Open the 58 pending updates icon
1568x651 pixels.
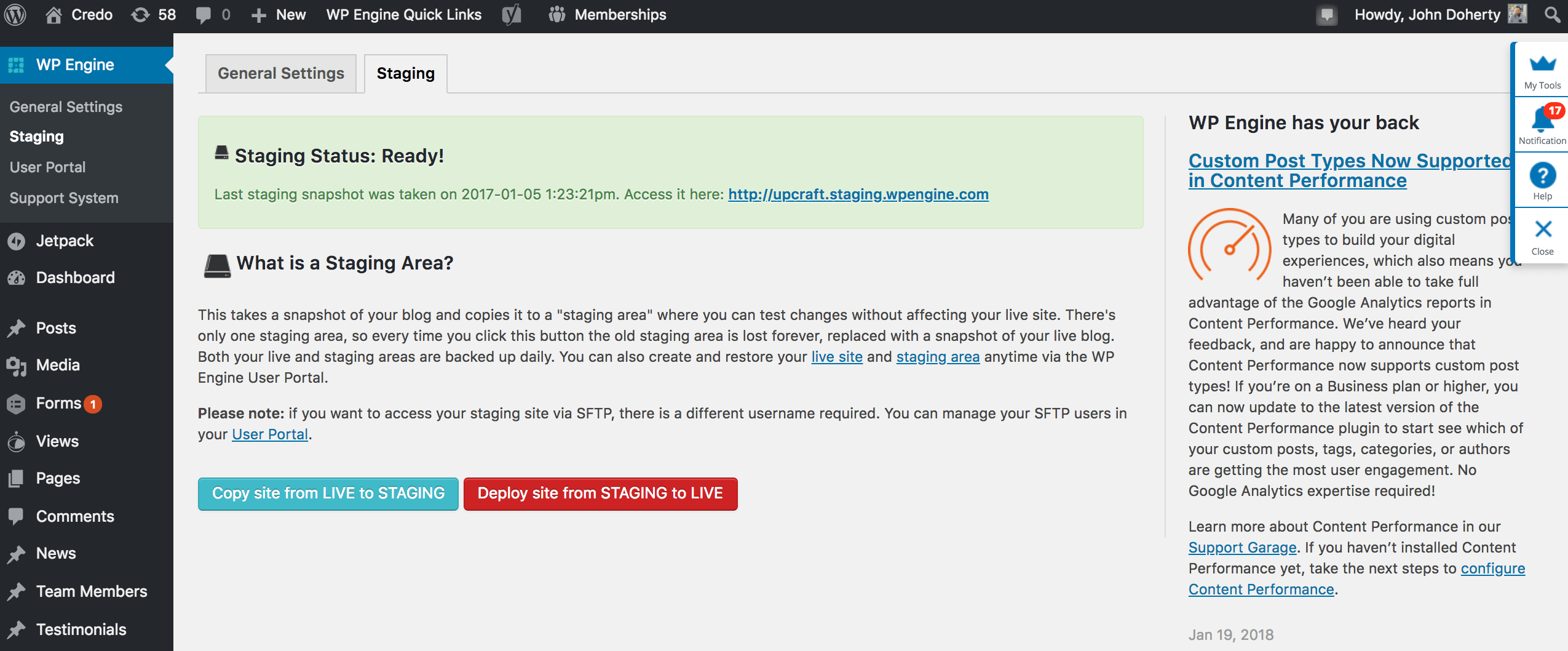pyautogui.click(x=140, y=14)
